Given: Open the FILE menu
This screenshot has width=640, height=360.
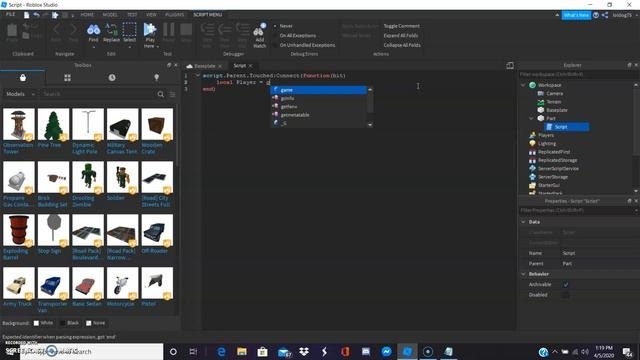Looking at the screenshot, I should (x=10, y=15).
